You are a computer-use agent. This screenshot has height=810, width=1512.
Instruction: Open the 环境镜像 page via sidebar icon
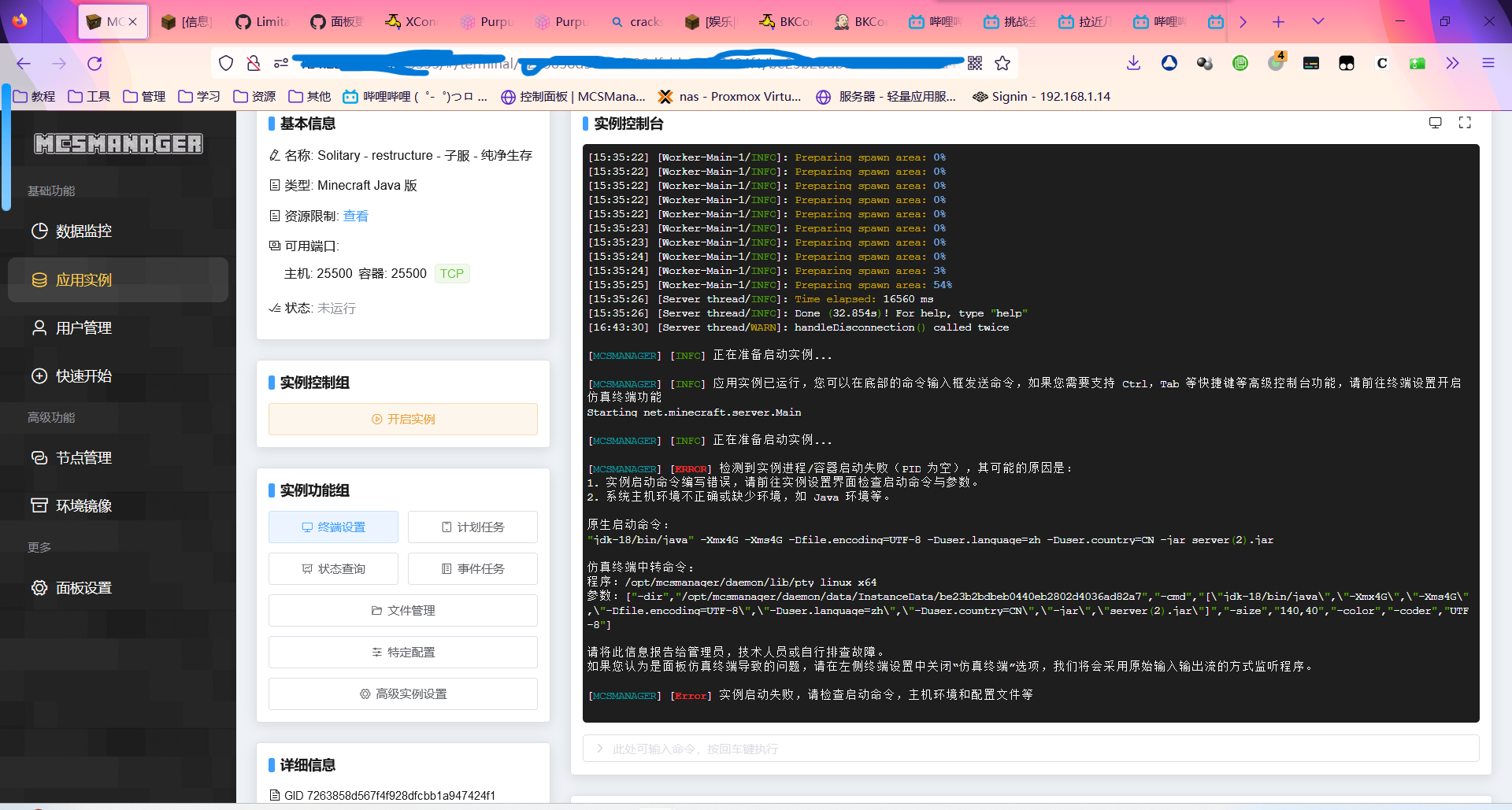pos(39,505)
